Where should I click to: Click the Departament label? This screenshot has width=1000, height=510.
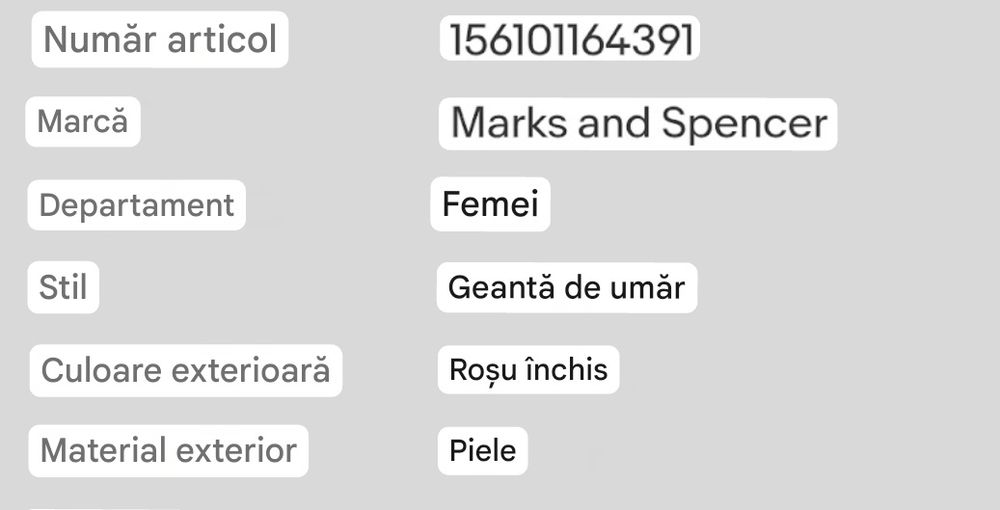(x=136, y=205)
